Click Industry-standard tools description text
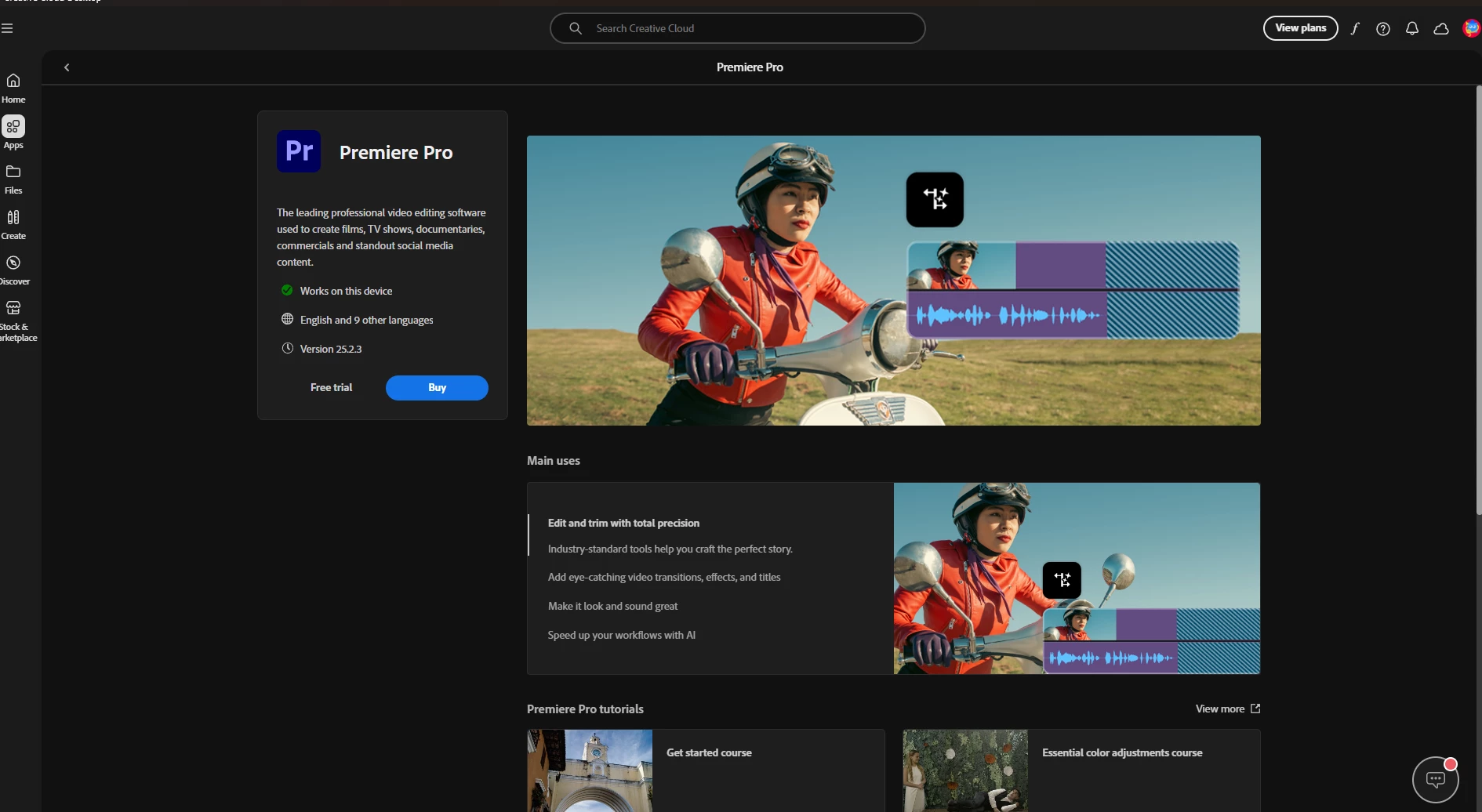 [670, 549]
